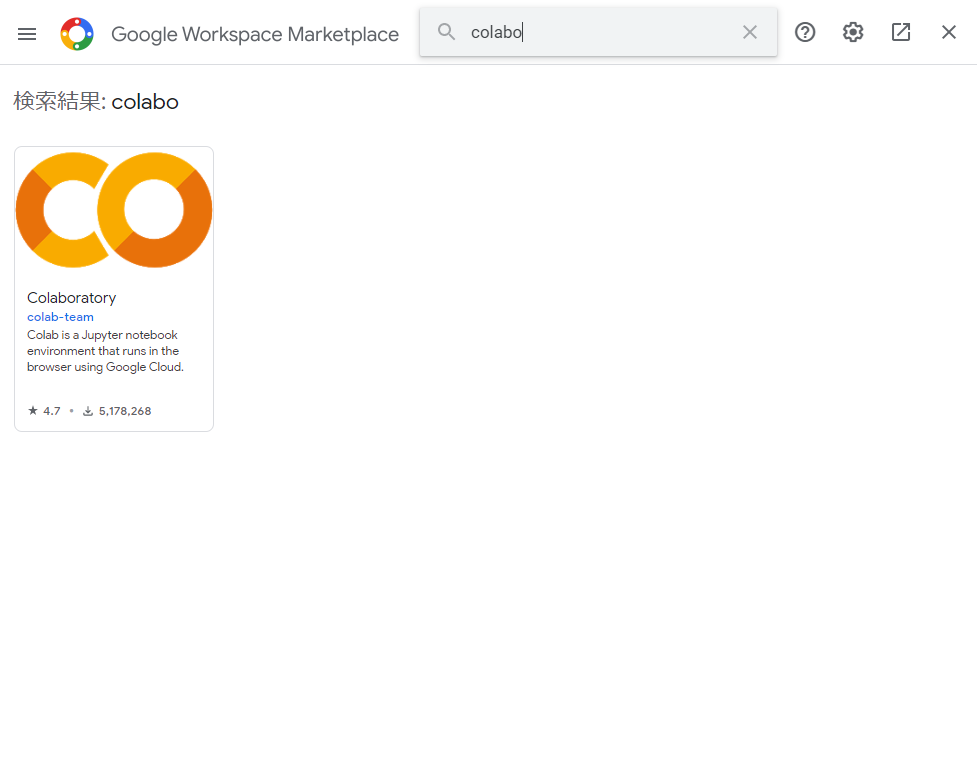Screen dimensions: 977x767
Task: Click the Colaboratory app title
Action: click(x=72, y=298)
